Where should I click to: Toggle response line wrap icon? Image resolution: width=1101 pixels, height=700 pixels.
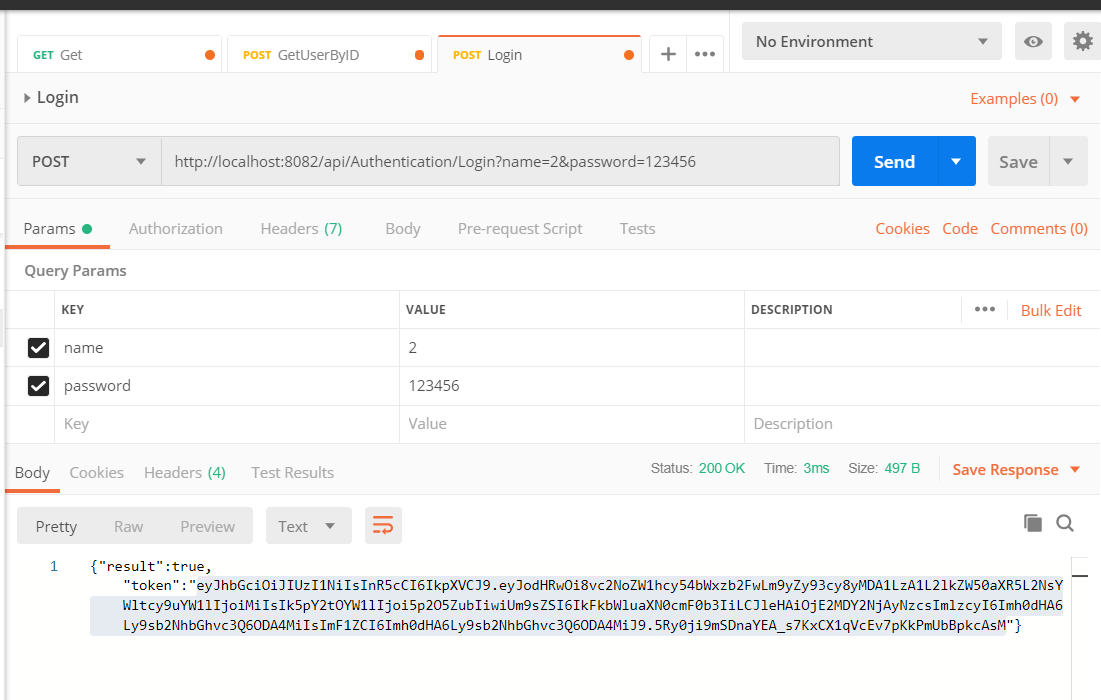pyautogui.click(x=383, y=525)
